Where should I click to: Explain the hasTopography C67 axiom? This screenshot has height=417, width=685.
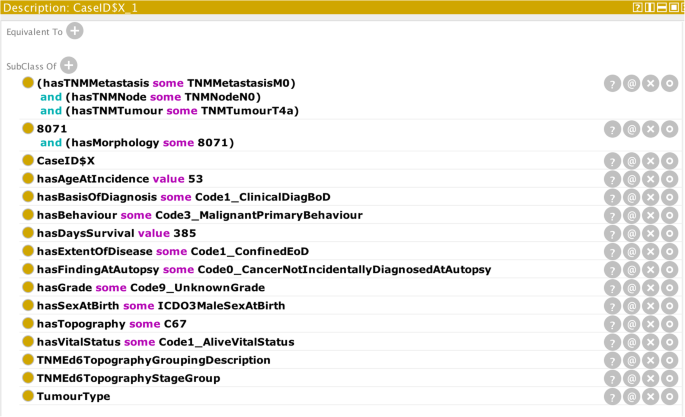pos(612,324)
